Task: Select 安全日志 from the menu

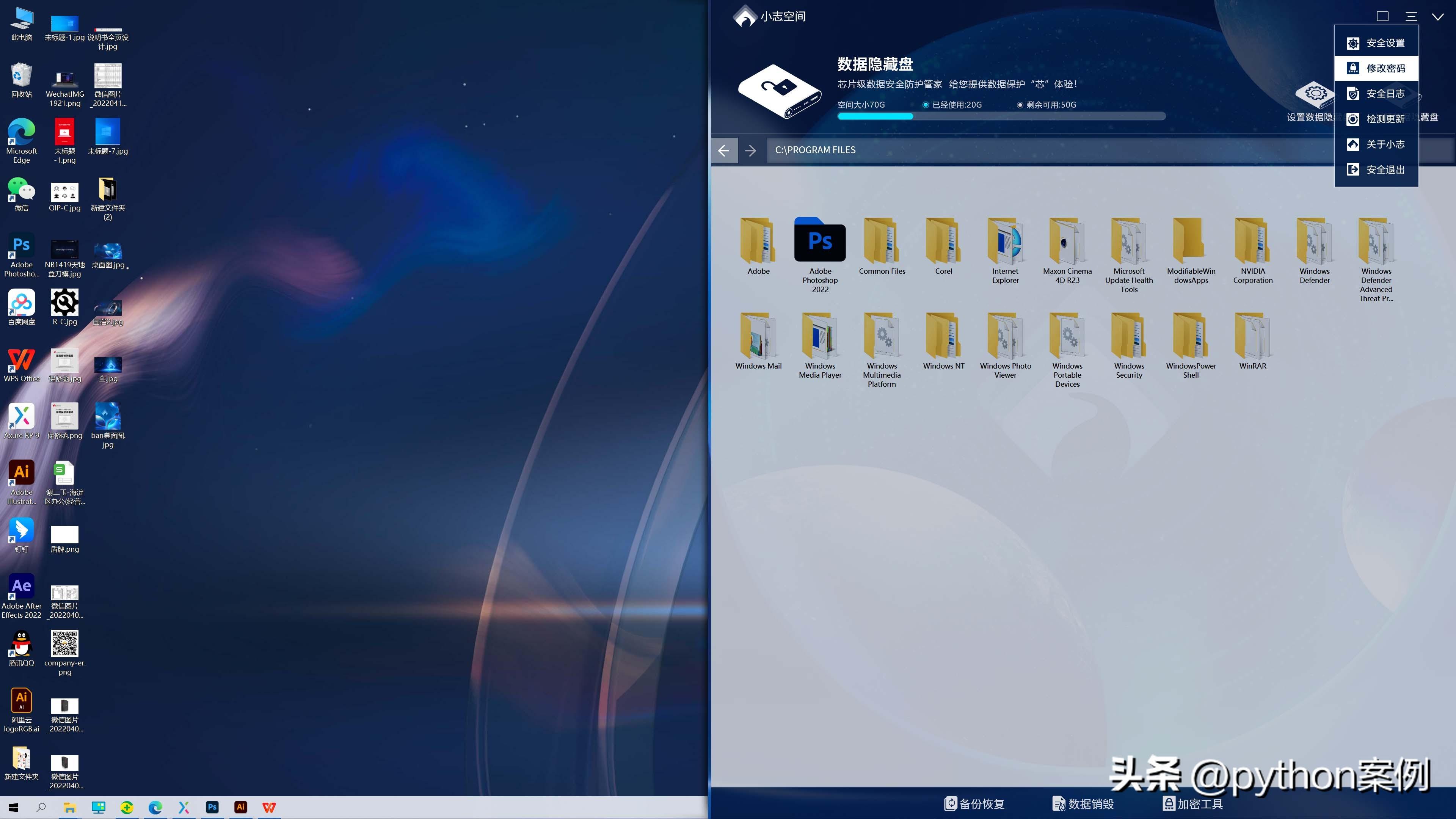Action: tap(1376, 94)
